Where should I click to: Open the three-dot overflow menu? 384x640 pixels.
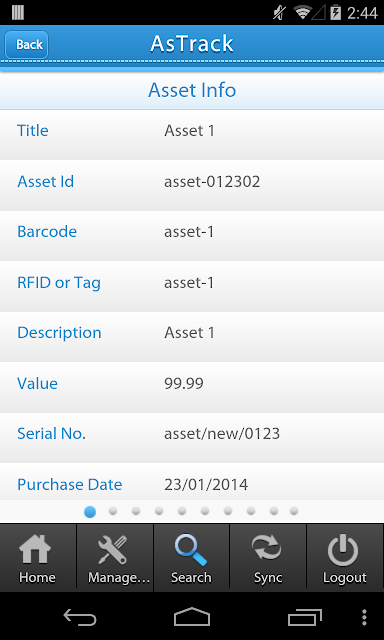(364, 617)
